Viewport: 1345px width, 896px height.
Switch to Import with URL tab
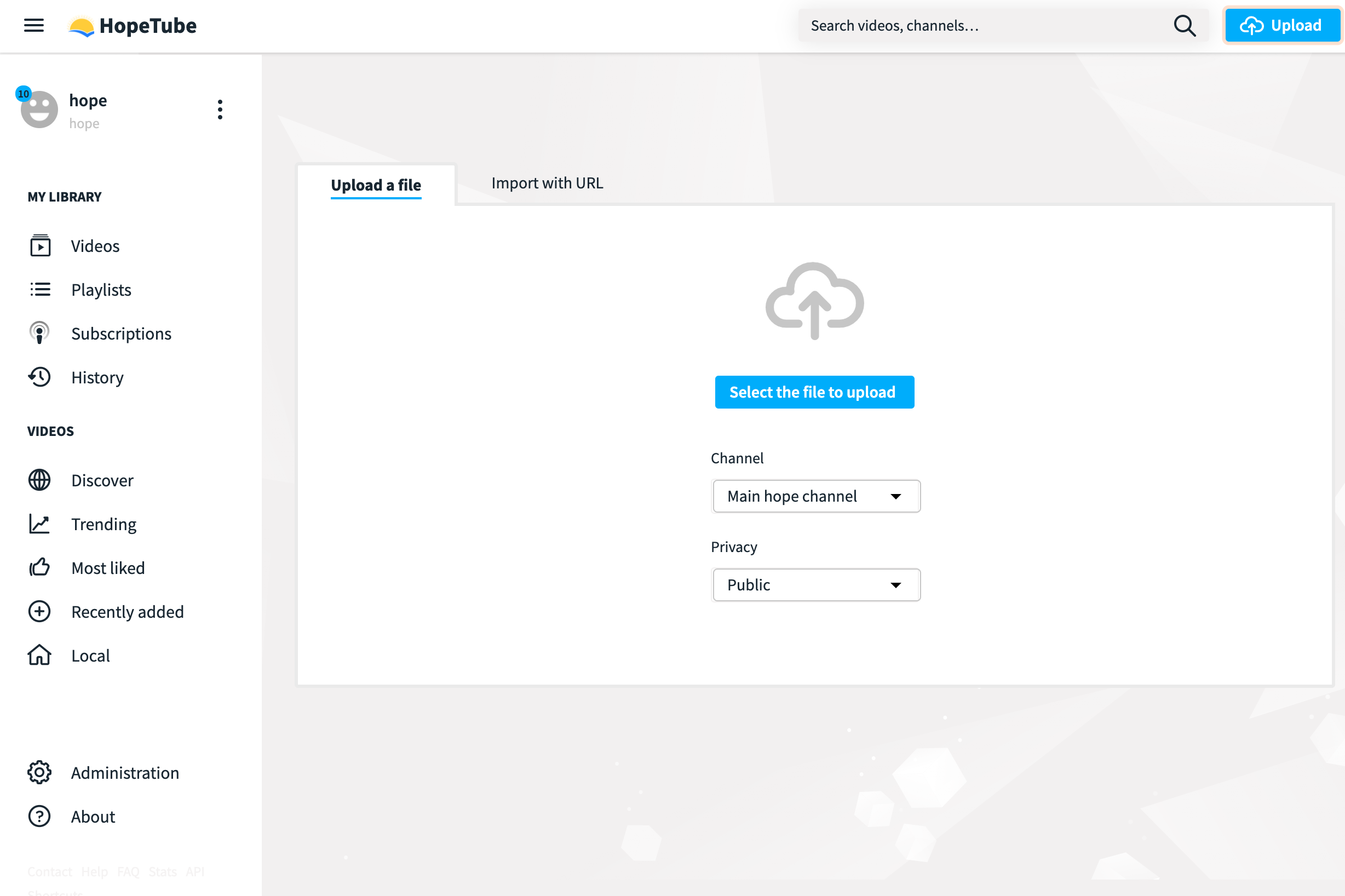[x=547, y=183]
